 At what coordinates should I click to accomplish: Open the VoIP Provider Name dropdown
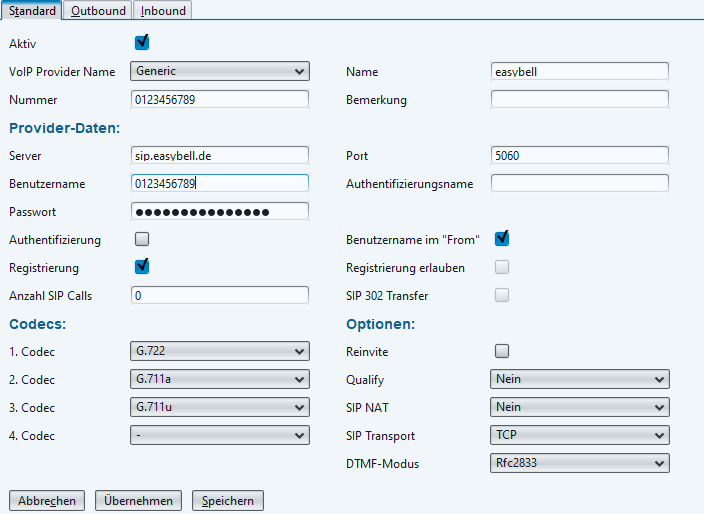tap(220, 71)
